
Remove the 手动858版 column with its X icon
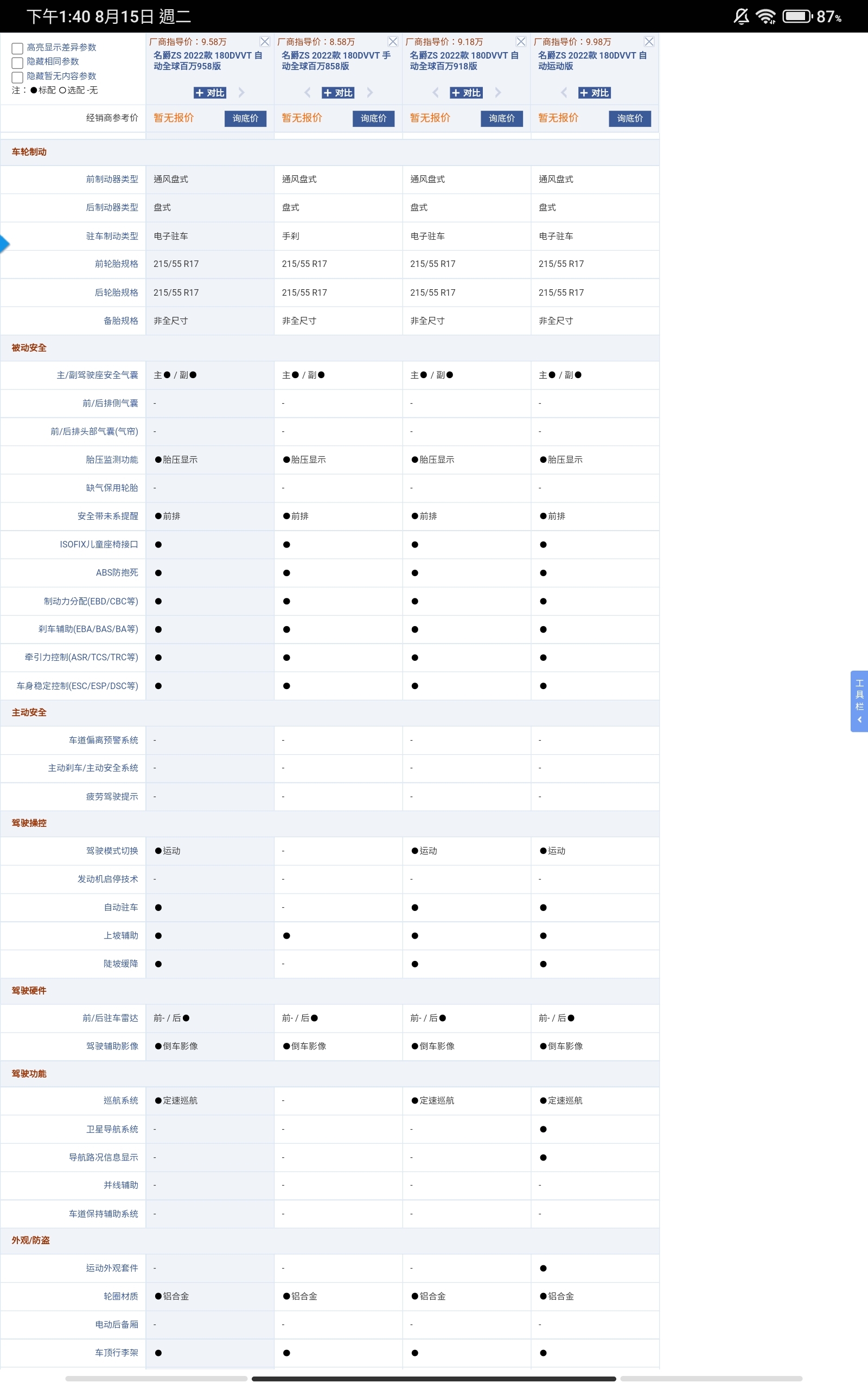tap(393, 41)
